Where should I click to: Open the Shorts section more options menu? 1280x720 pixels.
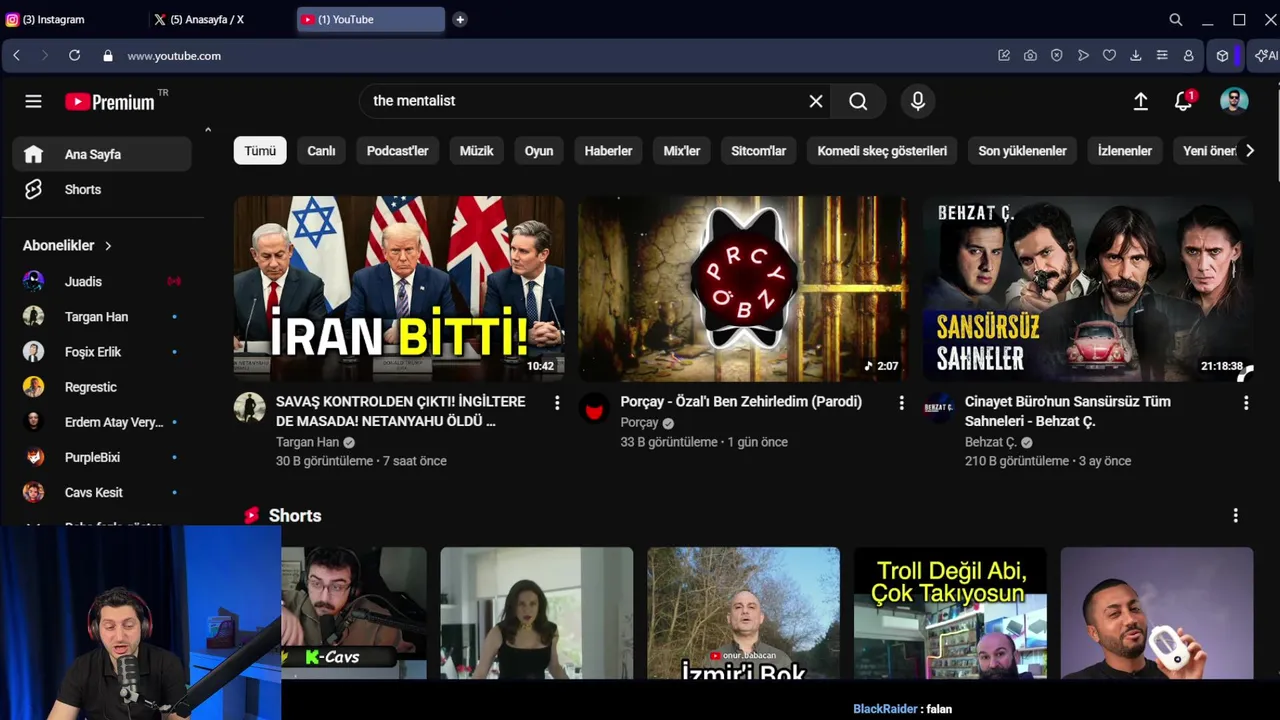[1235, 515]
